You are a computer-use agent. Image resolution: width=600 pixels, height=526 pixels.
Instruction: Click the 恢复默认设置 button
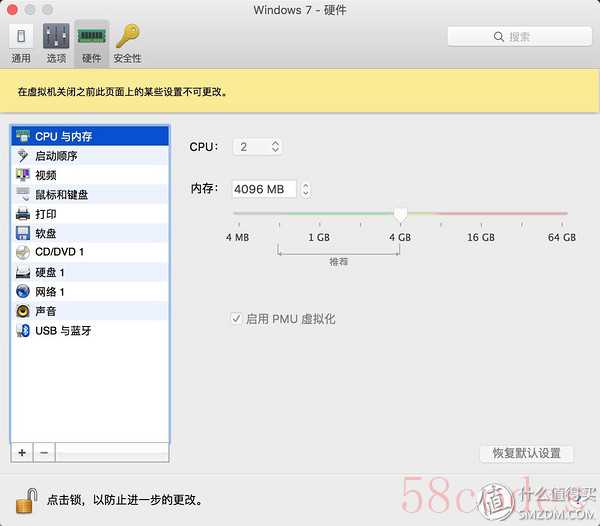coord(527,453)
